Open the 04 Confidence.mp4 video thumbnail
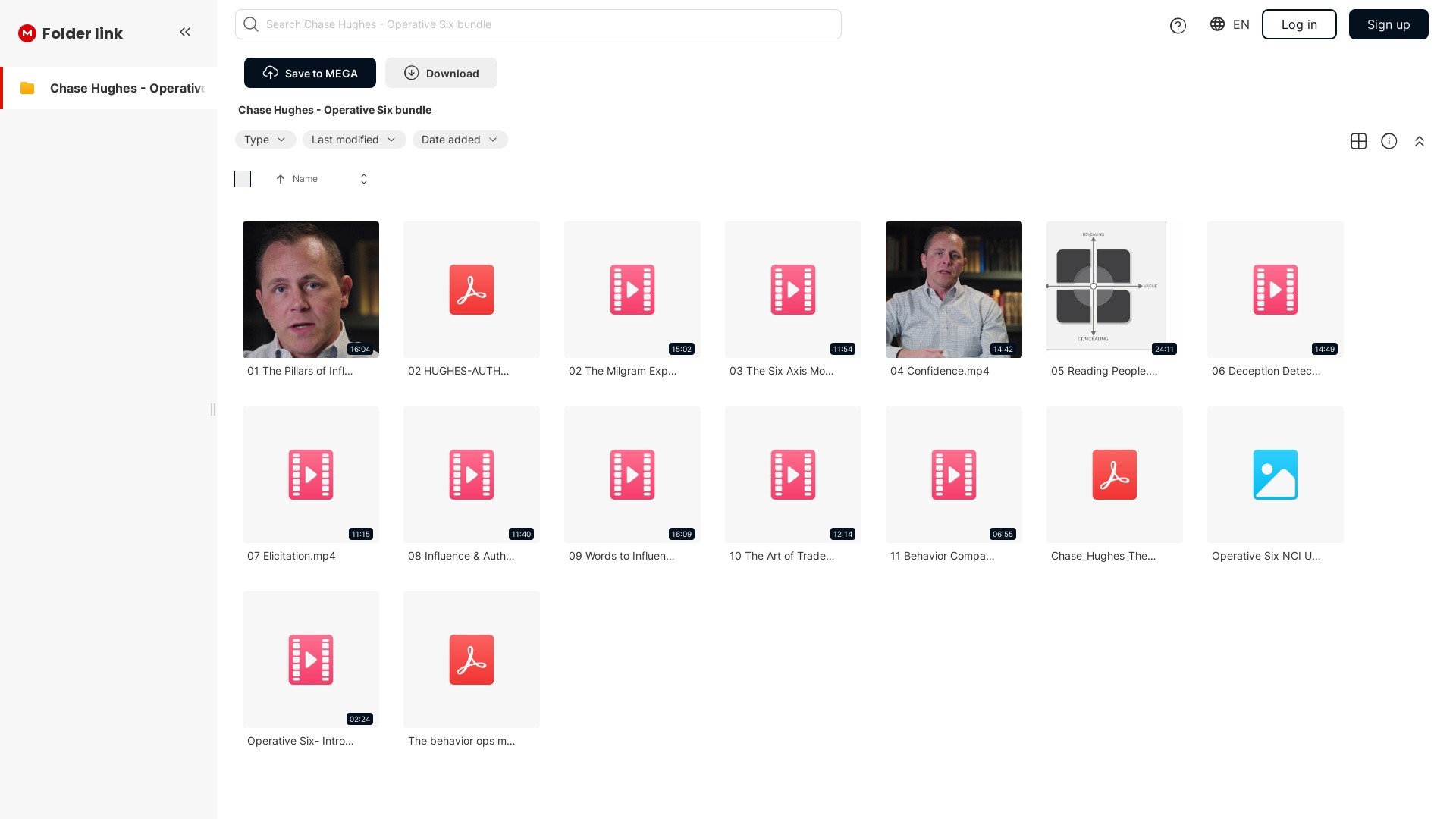The height and width of the screenshot is (819, 1456). pyautogui.click(x=953, y=290)
